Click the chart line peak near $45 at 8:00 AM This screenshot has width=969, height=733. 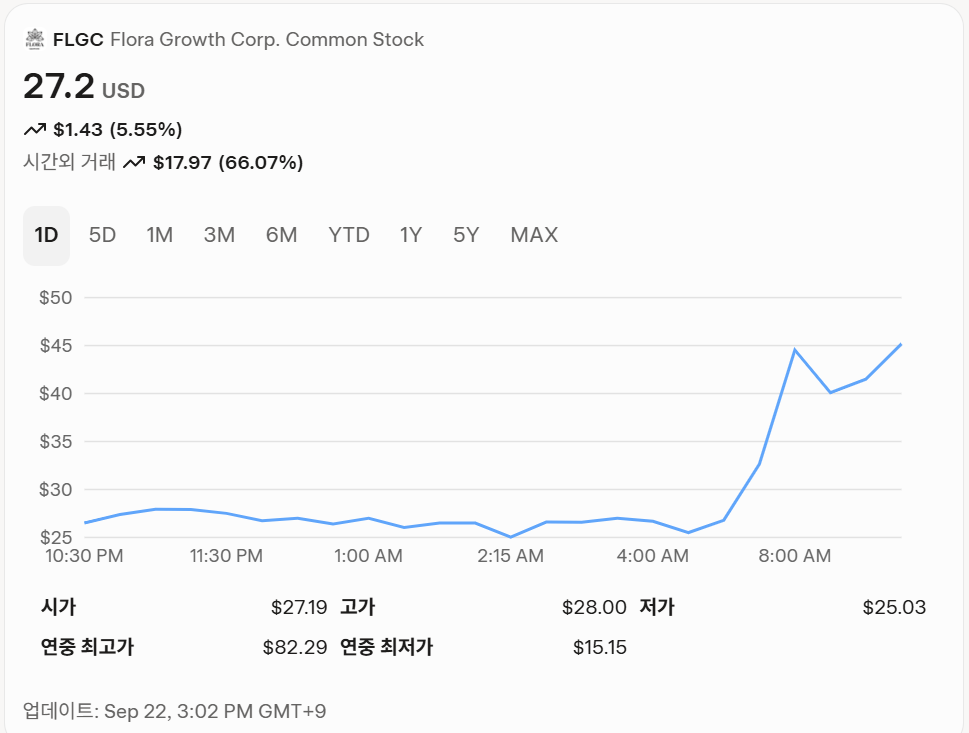[795, 350]
